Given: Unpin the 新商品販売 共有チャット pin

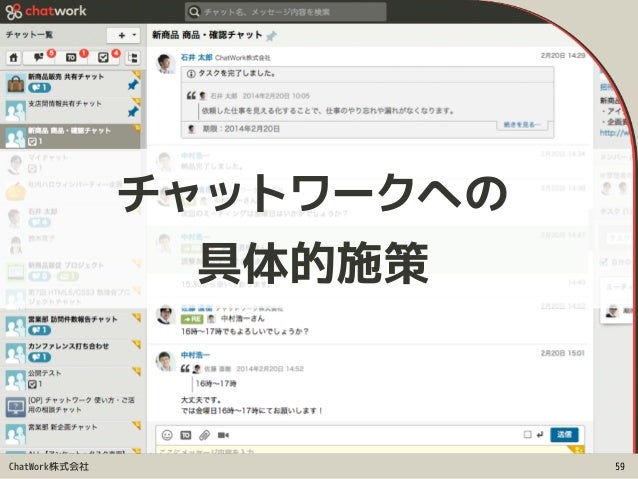Looking at the screenshot, I should (133, 85).
